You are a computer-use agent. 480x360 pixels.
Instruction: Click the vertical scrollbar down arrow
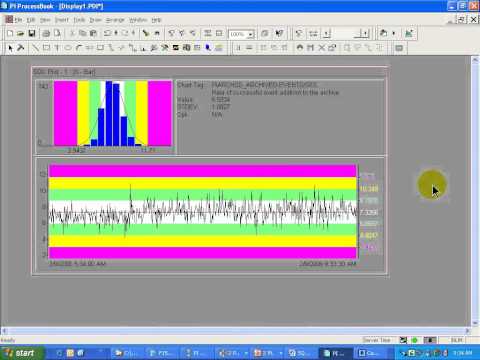[475, 323]
